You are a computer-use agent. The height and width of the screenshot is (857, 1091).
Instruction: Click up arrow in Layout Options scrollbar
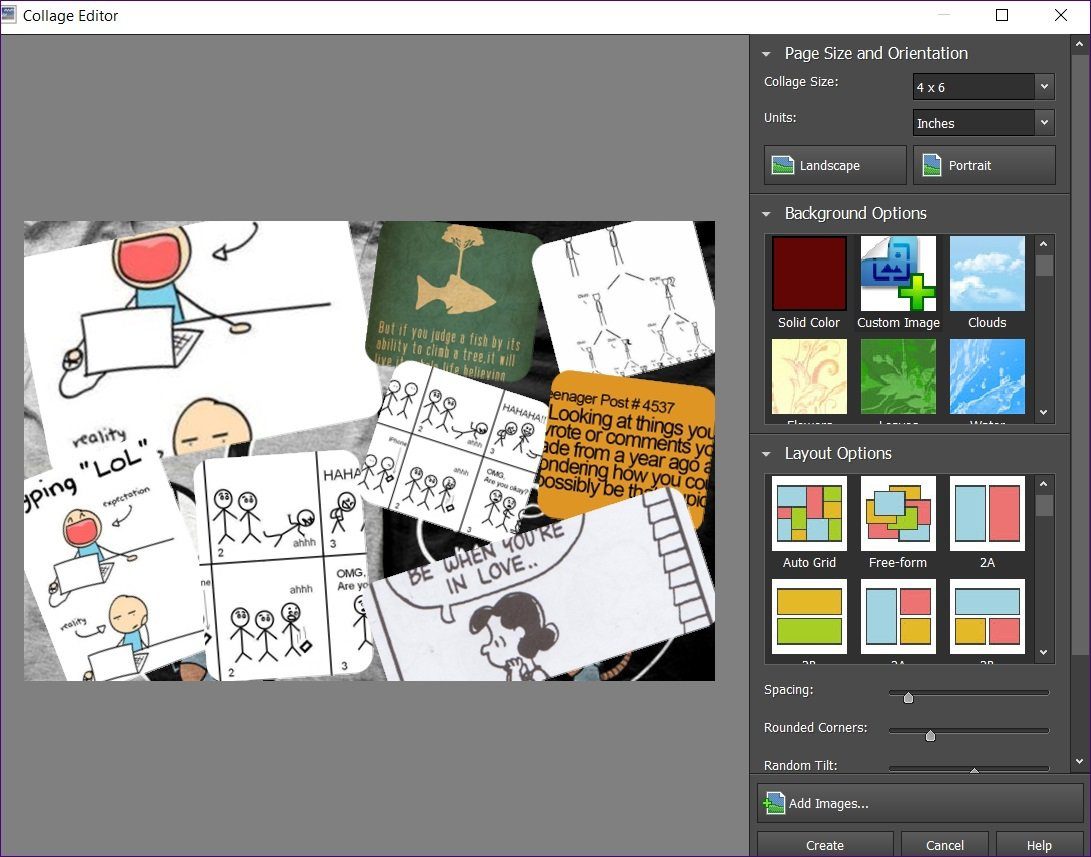[x=1043, y=484]
